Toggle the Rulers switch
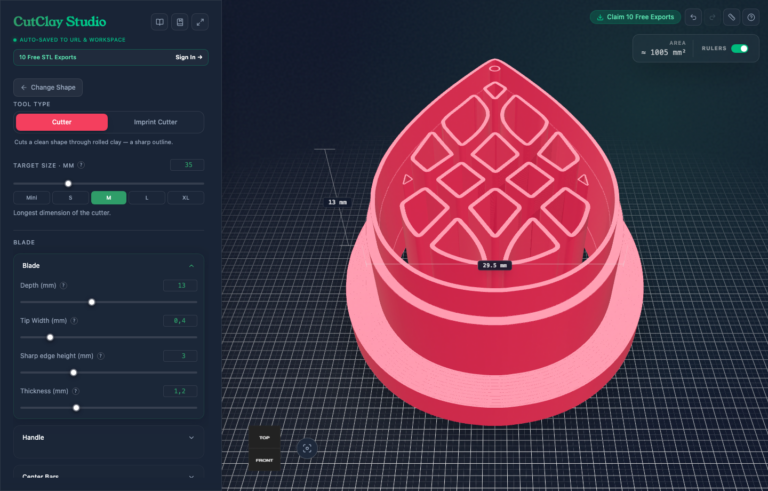Image resolution: width=768 pixels, height=491 pixels. click(739, 49)
